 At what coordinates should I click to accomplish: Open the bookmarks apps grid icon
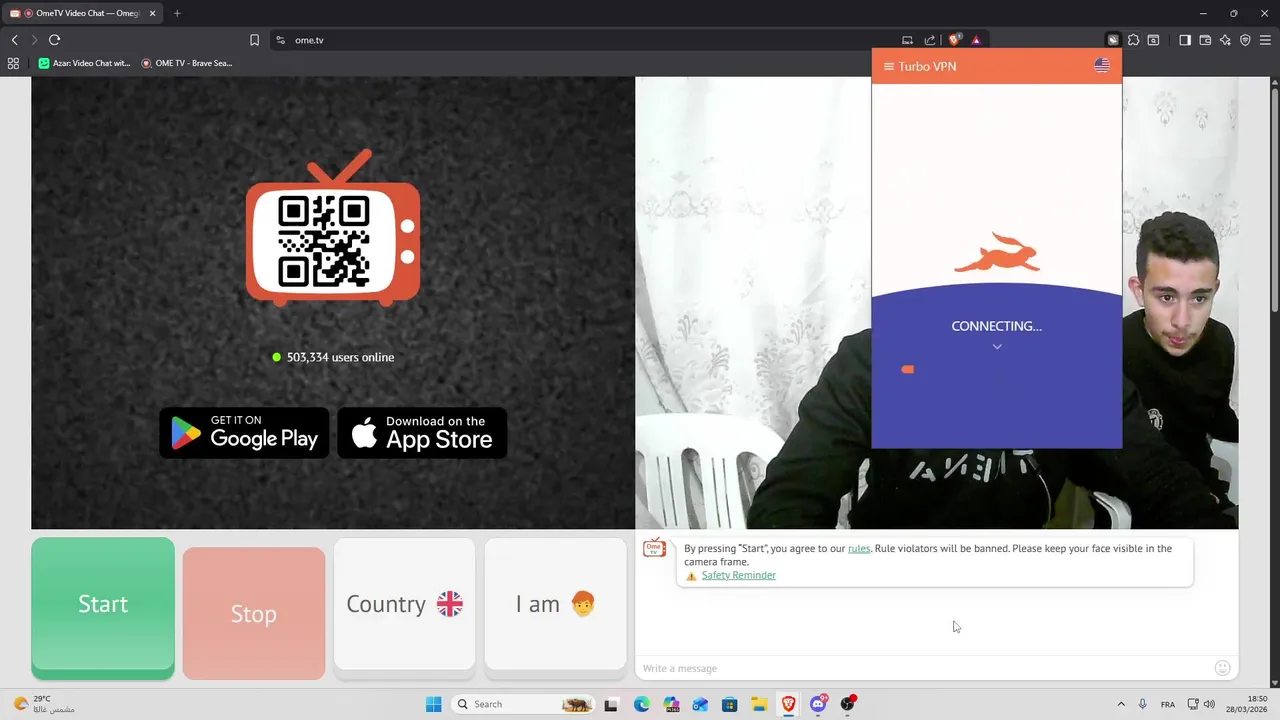13,63
